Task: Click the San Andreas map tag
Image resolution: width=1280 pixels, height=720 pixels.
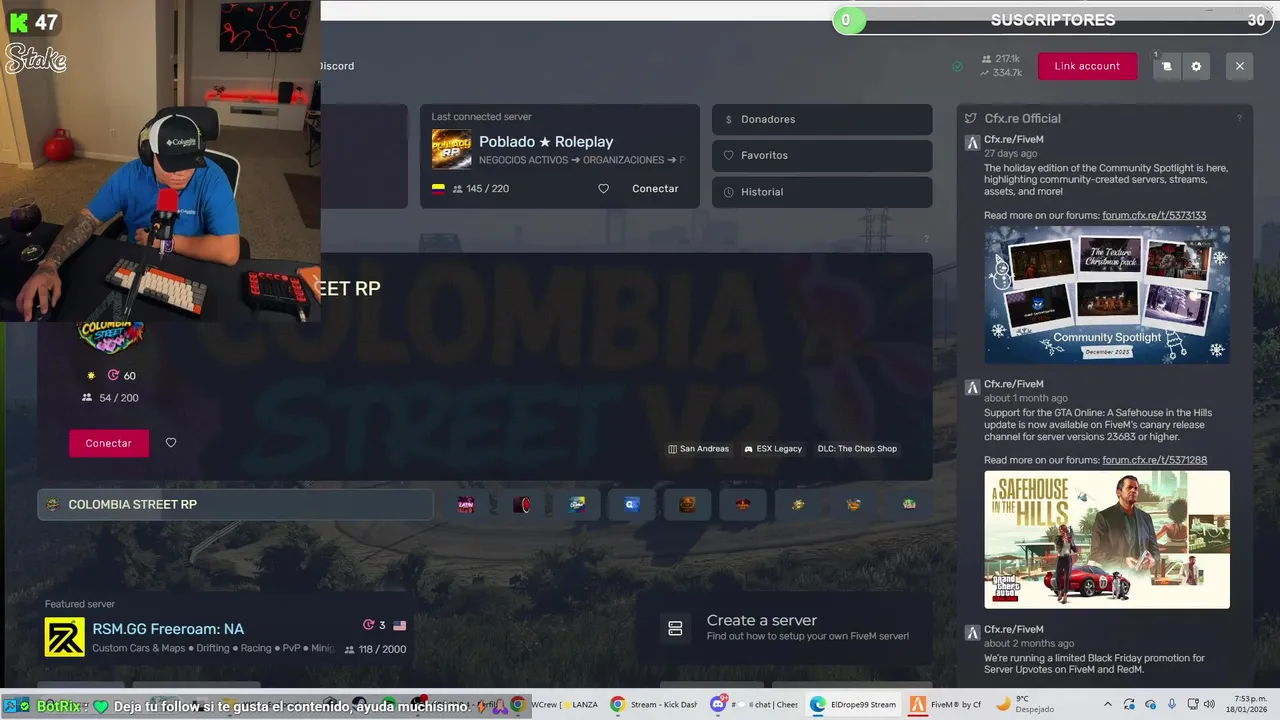Action: 698,449
